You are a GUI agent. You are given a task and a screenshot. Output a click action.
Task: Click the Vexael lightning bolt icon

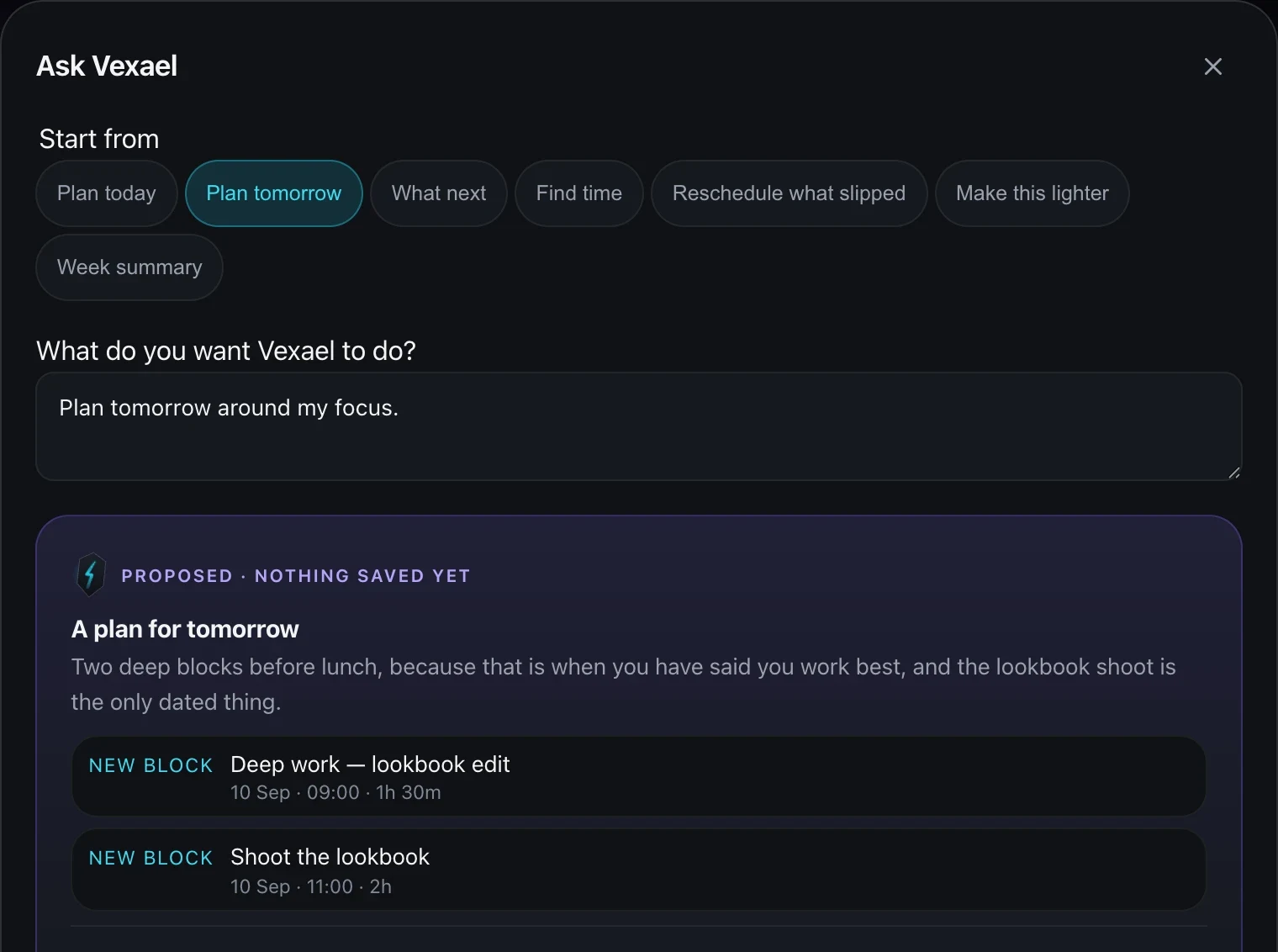click(91, 575)
